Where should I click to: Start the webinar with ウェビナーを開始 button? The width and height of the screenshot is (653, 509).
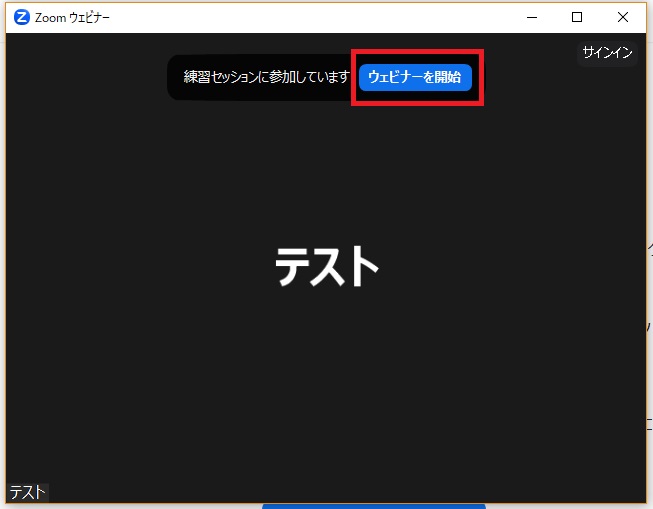point(415,77)
